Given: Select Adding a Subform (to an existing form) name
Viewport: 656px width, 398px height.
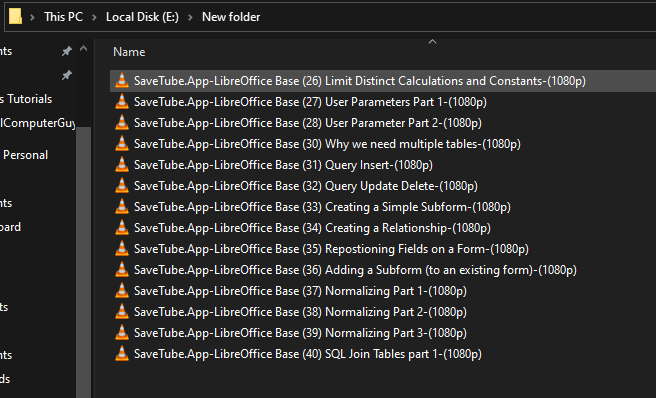Looking at the screenshot, I should (355, 270).
